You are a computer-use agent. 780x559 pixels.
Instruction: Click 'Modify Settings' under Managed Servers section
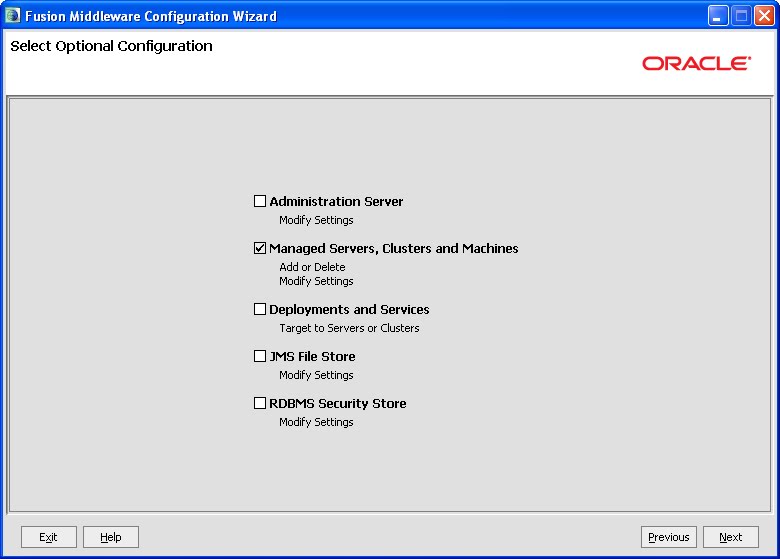pos(316,281)
